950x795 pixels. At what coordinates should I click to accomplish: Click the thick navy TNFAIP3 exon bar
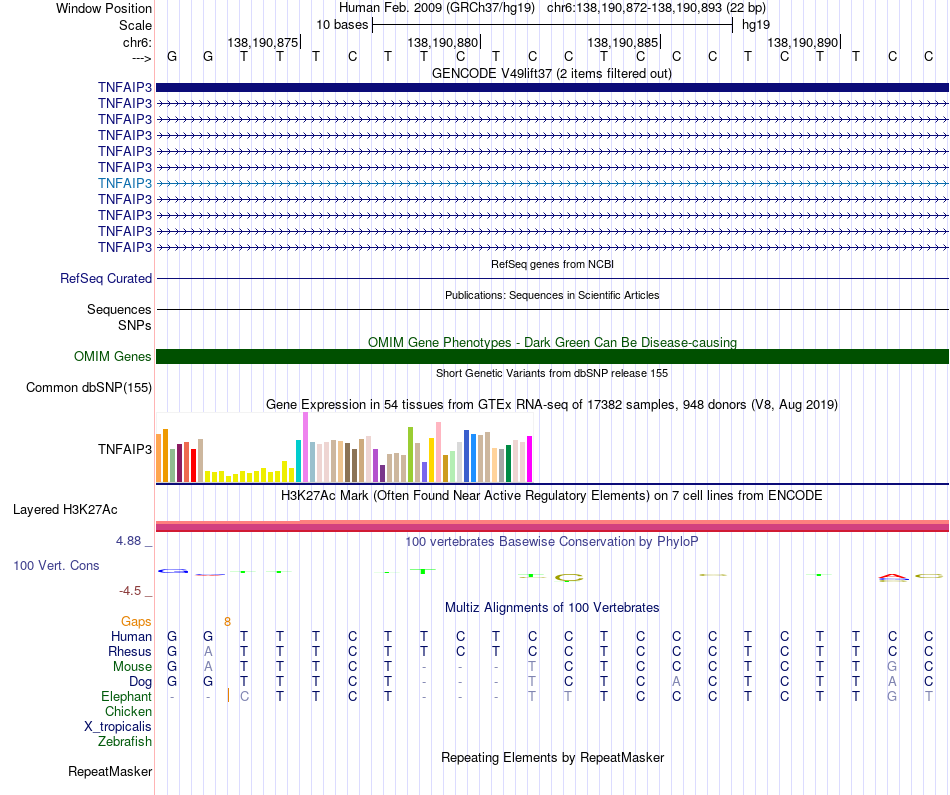coord(552,87)
